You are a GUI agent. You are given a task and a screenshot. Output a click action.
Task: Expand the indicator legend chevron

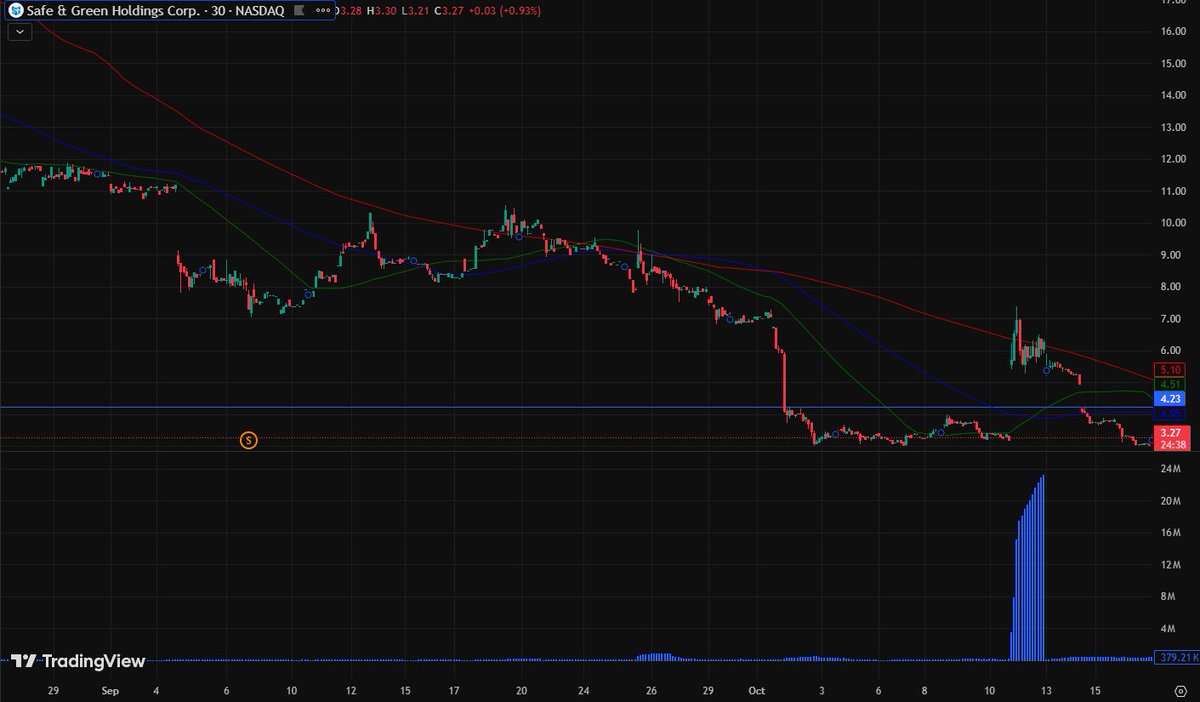click(20, 32)
